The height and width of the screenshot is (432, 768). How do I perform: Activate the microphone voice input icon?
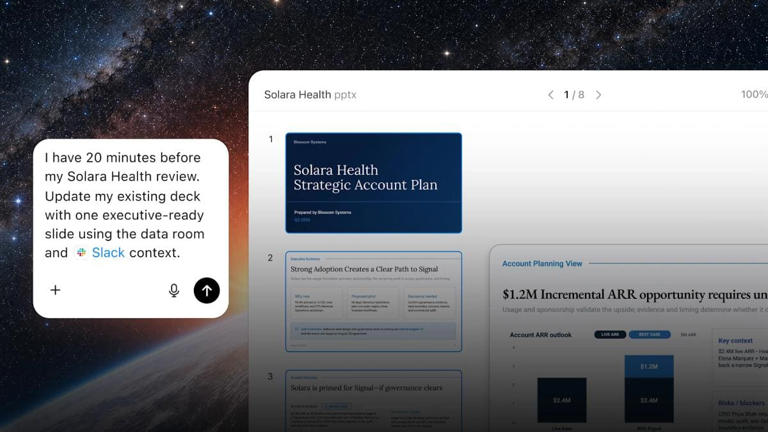pos(174,290)
